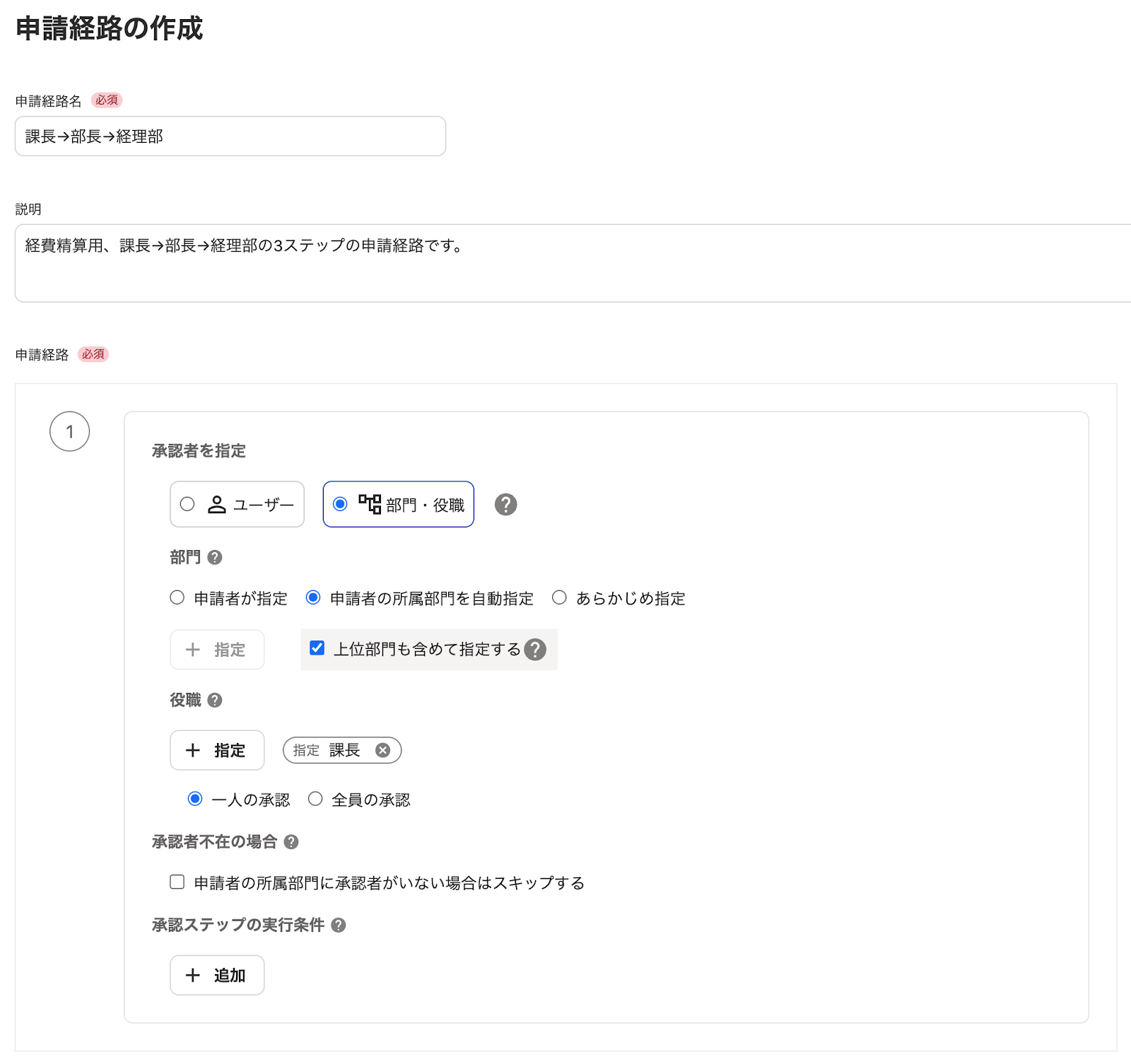Click the 追加 button for execution conditions
Screen dimensions: 1131x1064
click(x=217, y=976)
